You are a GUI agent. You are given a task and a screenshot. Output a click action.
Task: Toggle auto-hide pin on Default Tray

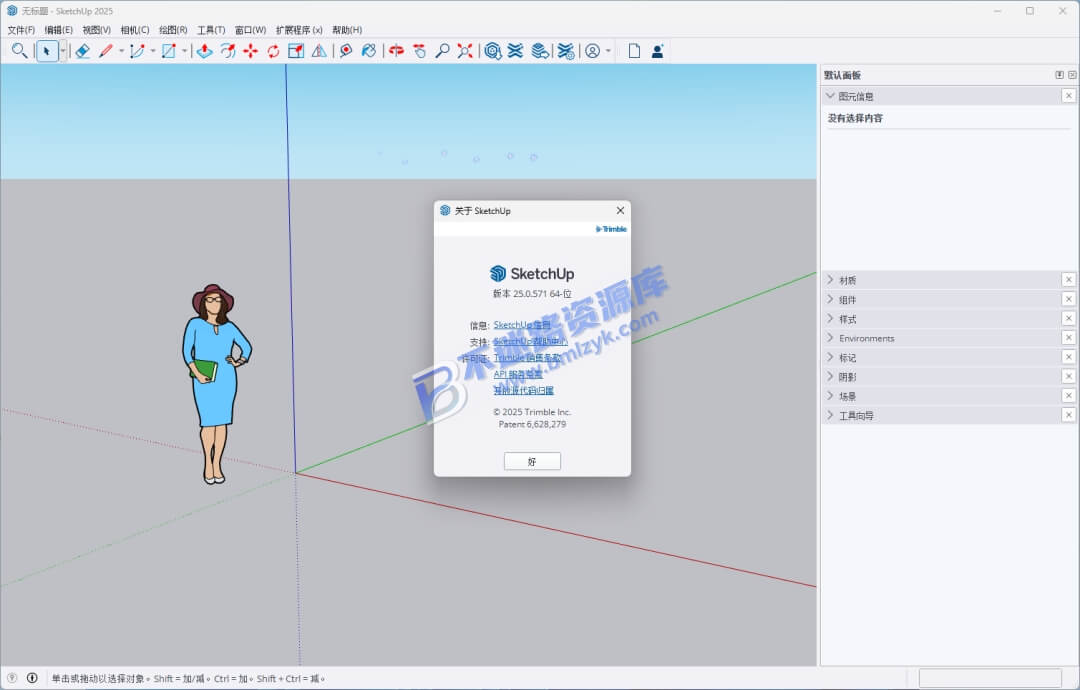pos(1059,74)
